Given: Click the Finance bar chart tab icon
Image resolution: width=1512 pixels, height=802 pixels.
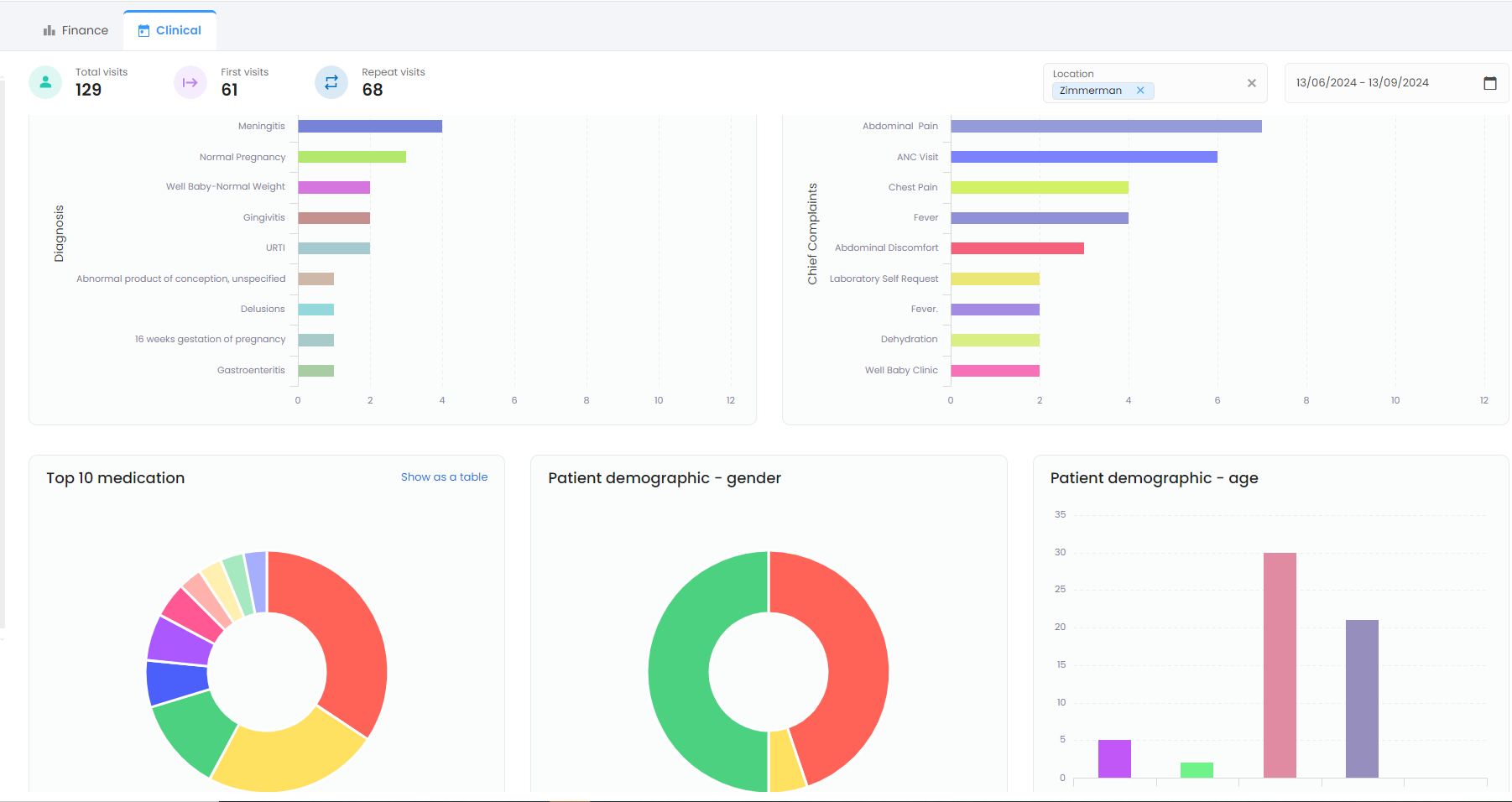Looking at the screenshot, I should [50, 31].
